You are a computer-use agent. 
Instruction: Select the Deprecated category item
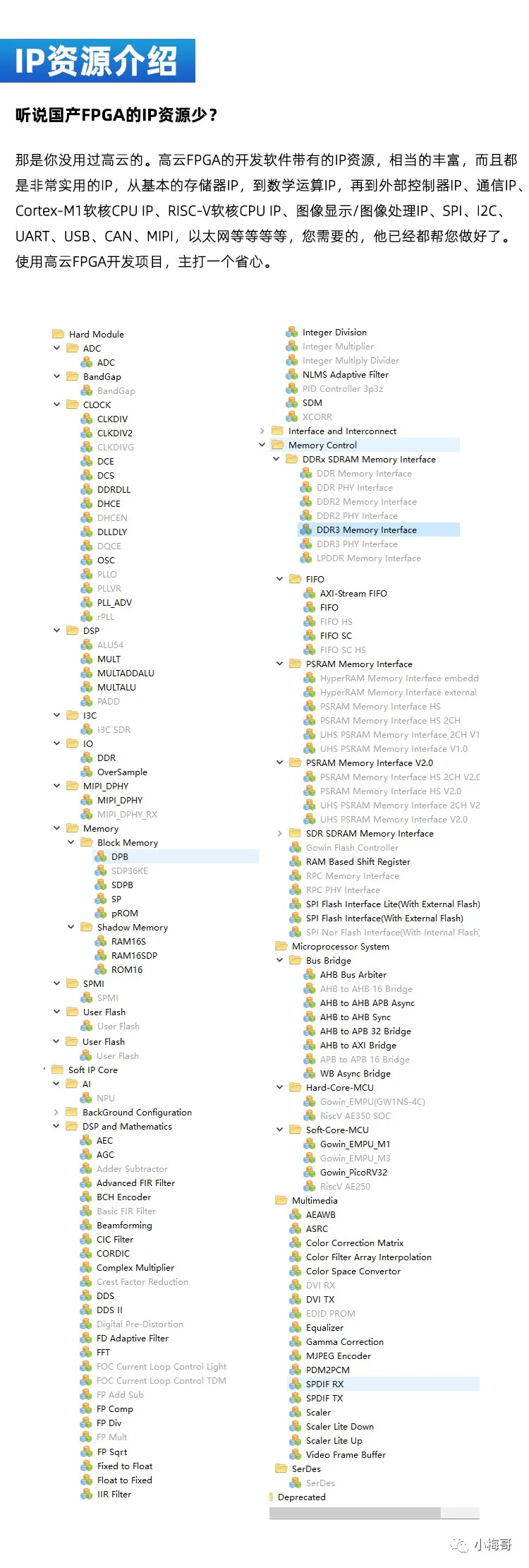click(301, 1497)
